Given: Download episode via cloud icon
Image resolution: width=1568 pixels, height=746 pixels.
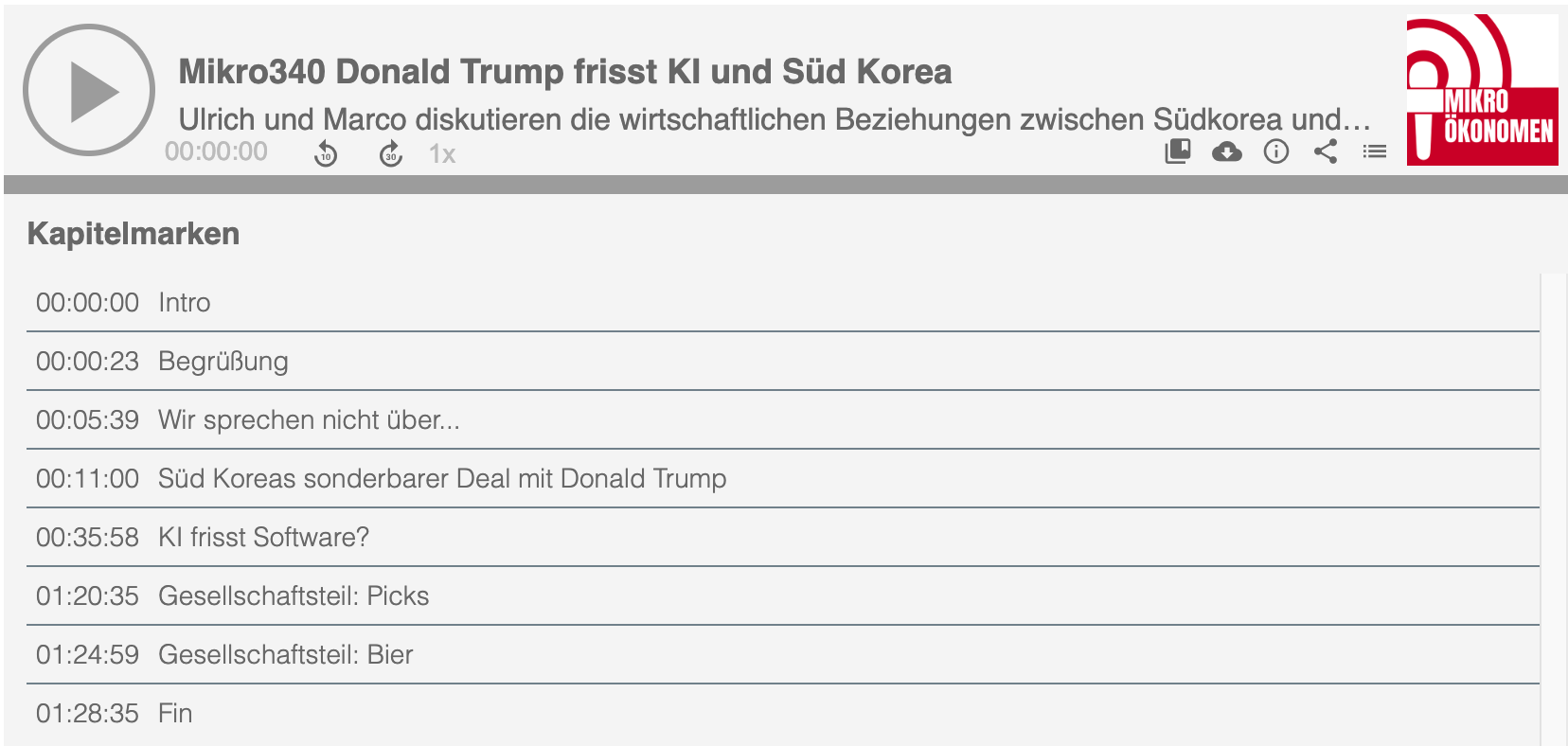Looking at the screenshot, I should tap(1227, 151).
